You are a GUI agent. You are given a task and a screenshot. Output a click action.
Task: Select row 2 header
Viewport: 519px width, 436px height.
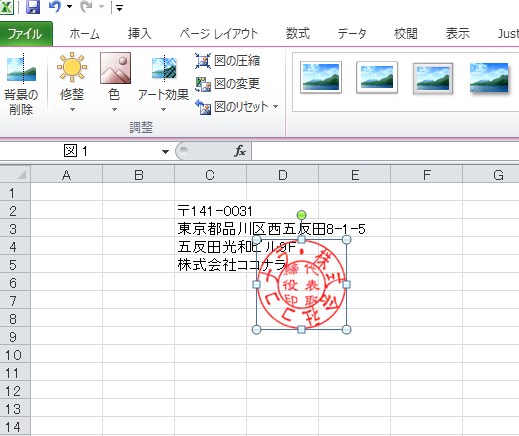(15, 210)
